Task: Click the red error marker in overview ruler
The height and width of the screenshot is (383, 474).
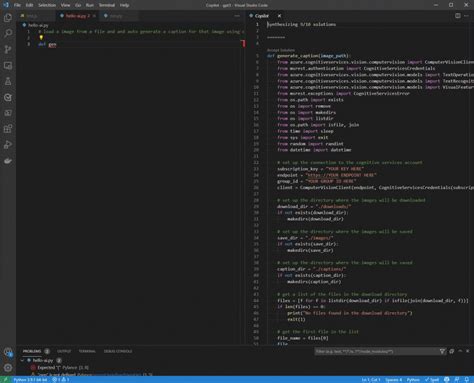Action: coord(243,43)
